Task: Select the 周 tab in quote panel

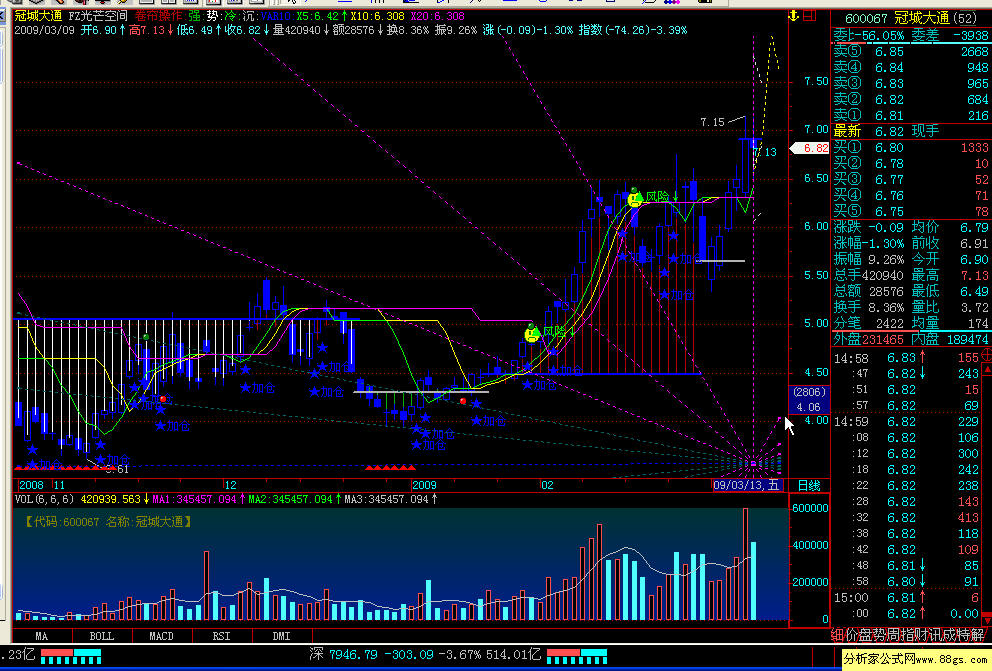Action: [893, 635]
